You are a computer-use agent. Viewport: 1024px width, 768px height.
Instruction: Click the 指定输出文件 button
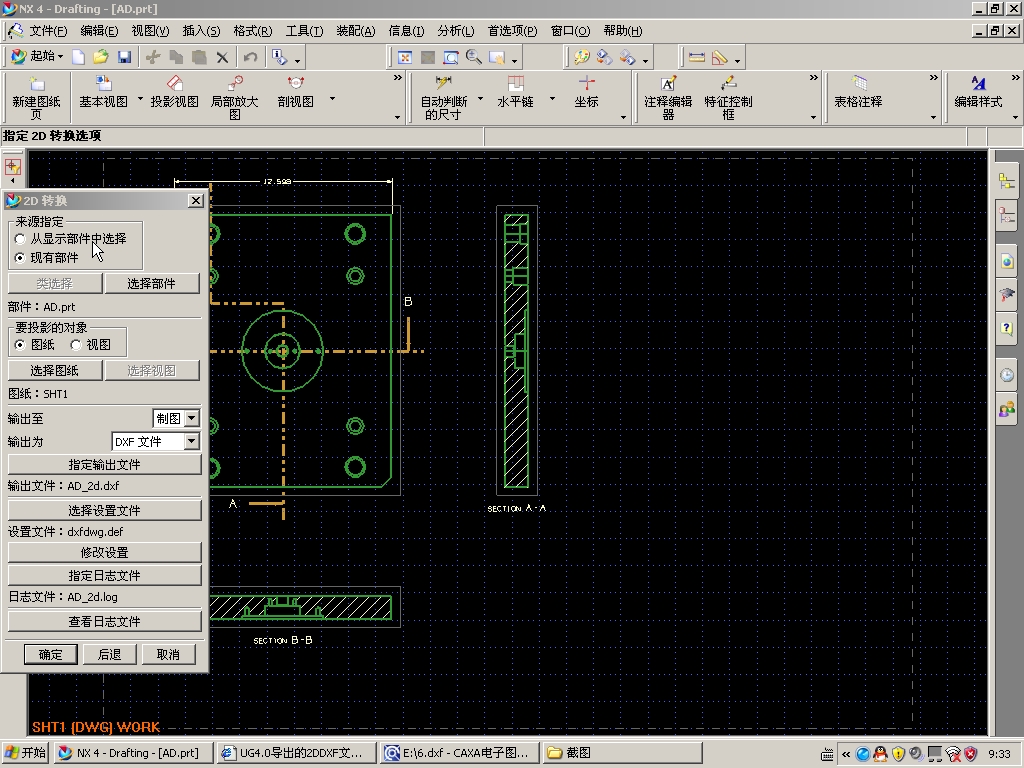pyautogui.click(x=104, y=465)
